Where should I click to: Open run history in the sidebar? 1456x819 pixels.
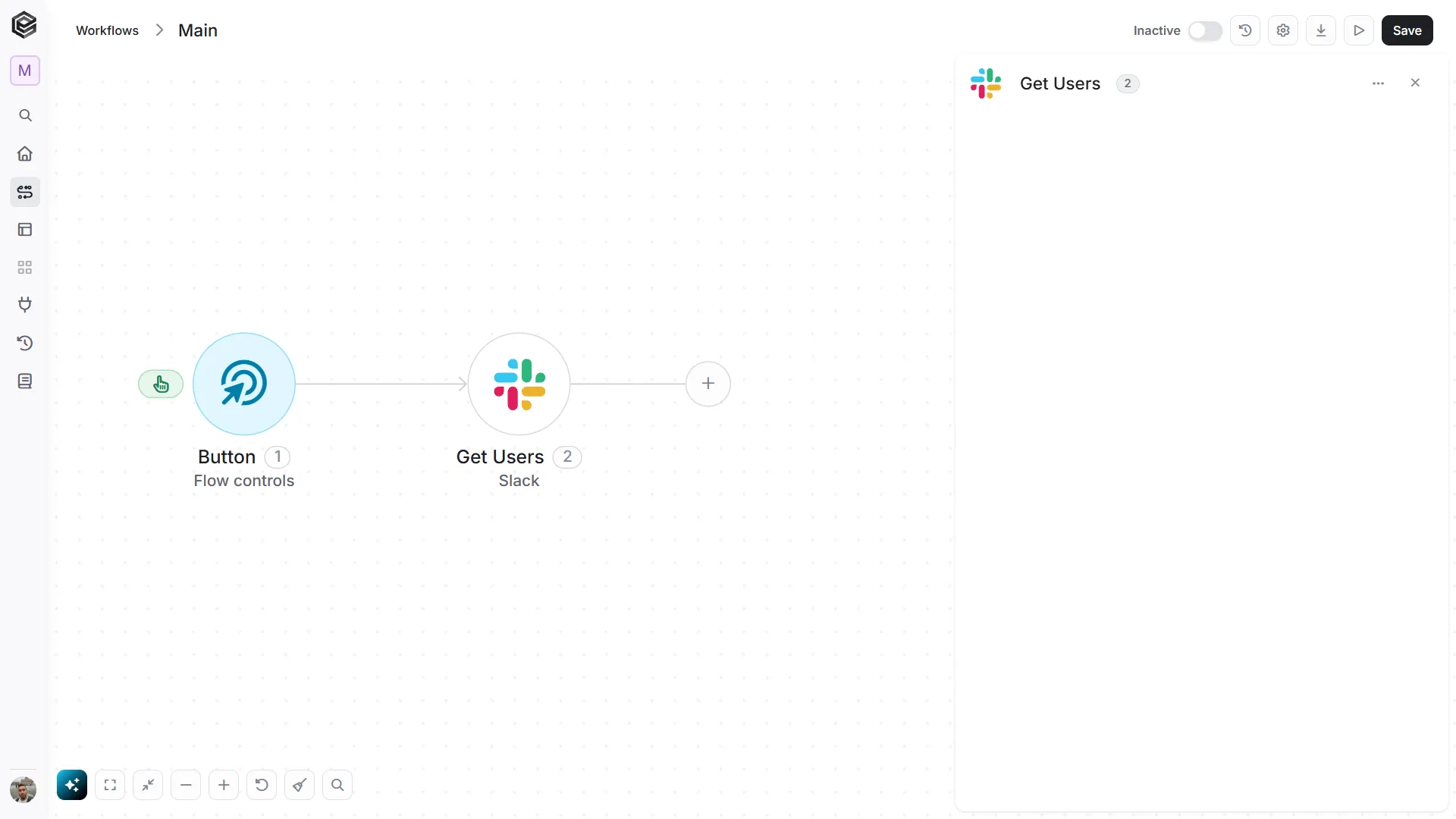(25, 343)
